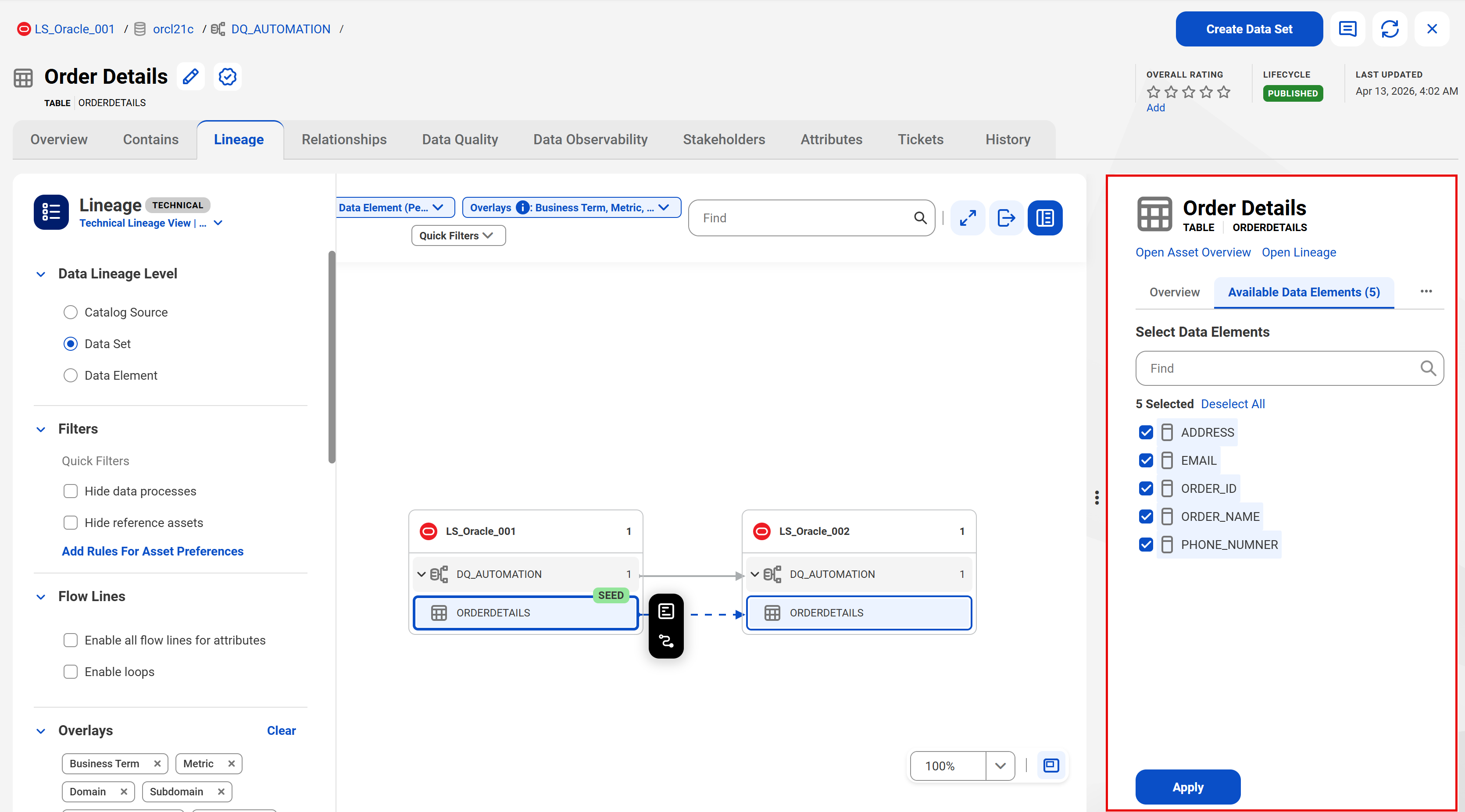This screenshot has width=1465, height=812.
Task: Toggle the minimap icon beside zoom control
Action: click(x=1051, y=766)
